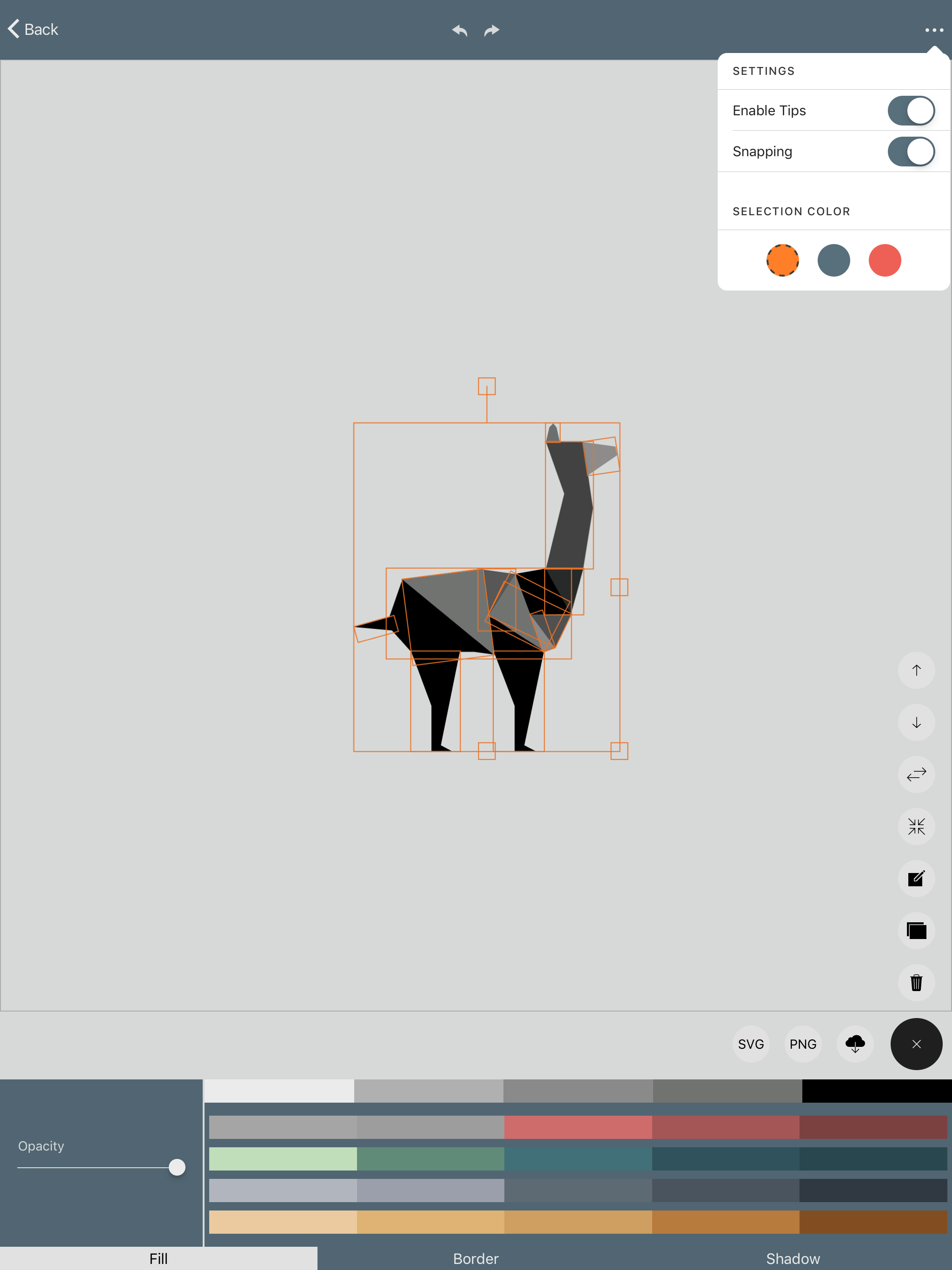The image size is (952, 1270).
Task: Choose orange selection color
Action: (x=783, y=260)
